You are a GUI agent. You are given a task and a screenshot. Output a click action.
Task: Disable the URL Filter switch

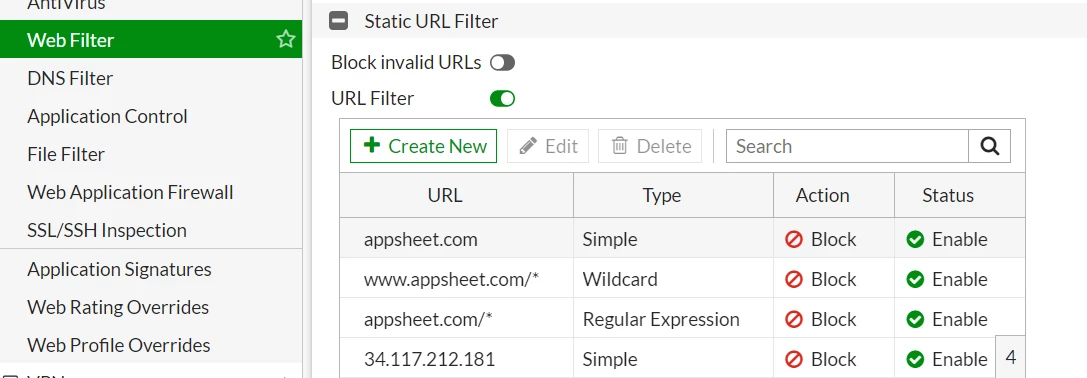click(503, 98)
